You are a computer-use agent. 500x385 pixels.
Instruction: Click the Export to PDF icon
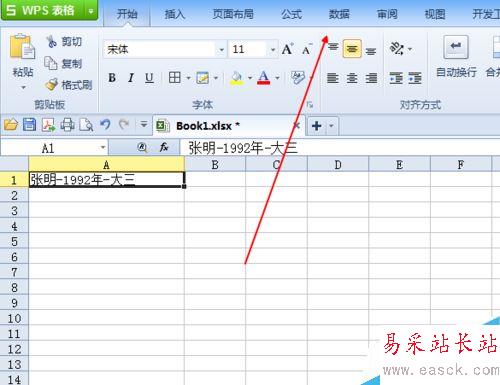pos(48,125)
